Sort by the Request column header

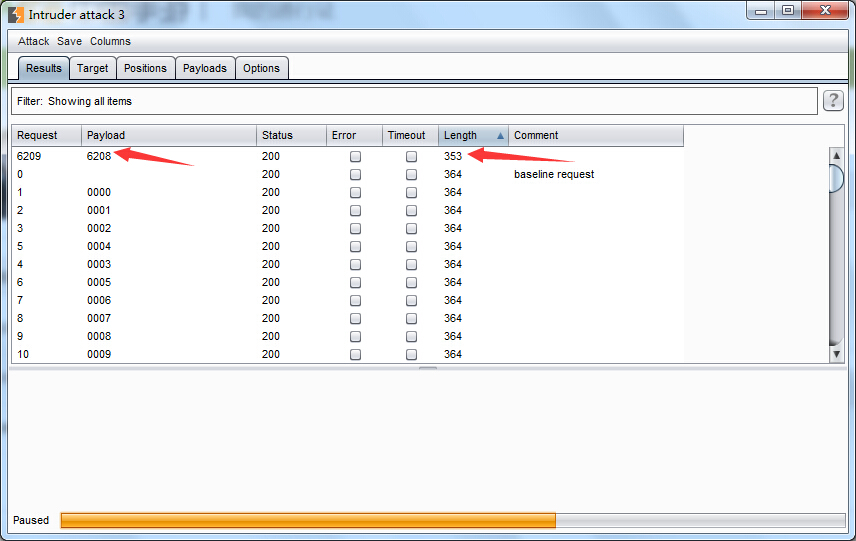click(x=46, y=135)
